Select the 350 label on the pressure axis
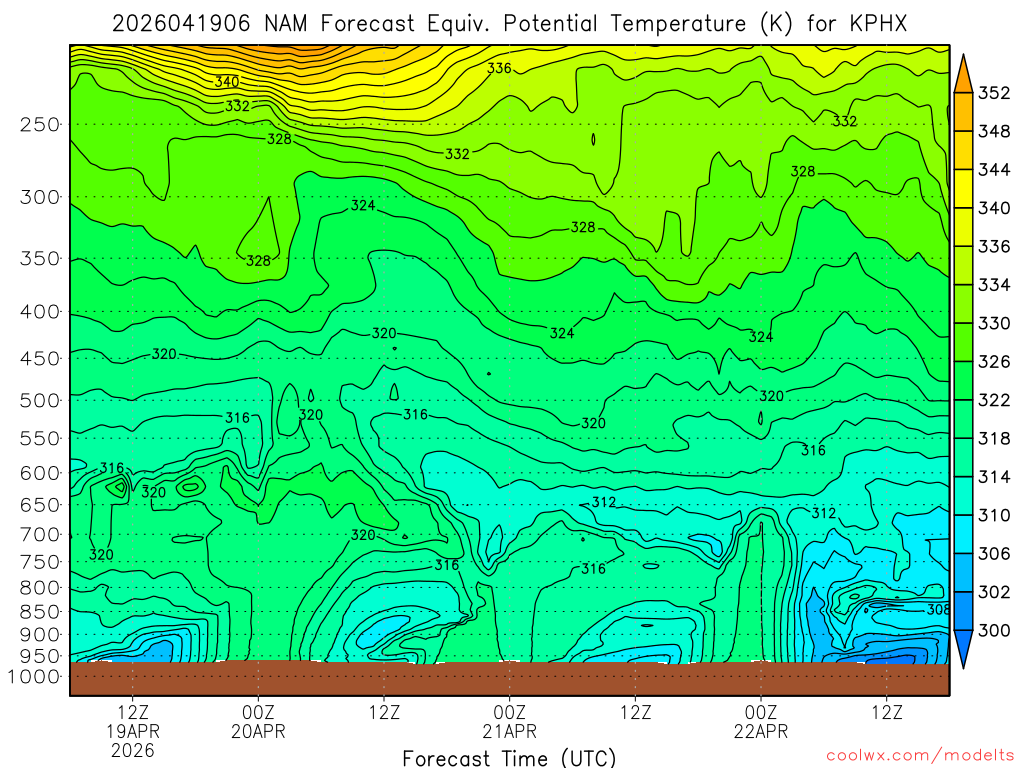 tap(39, 259)
